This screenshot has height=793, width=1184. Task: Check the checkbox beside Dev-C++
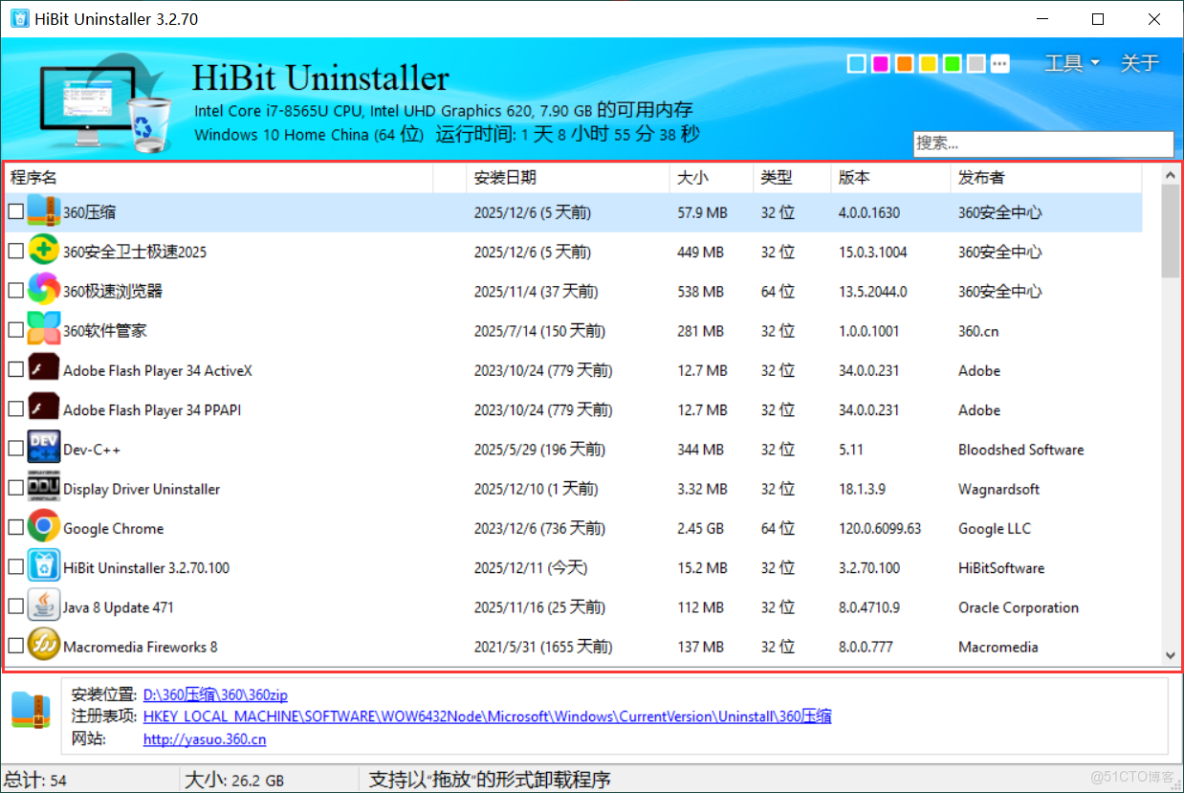(x=16, y=449)
